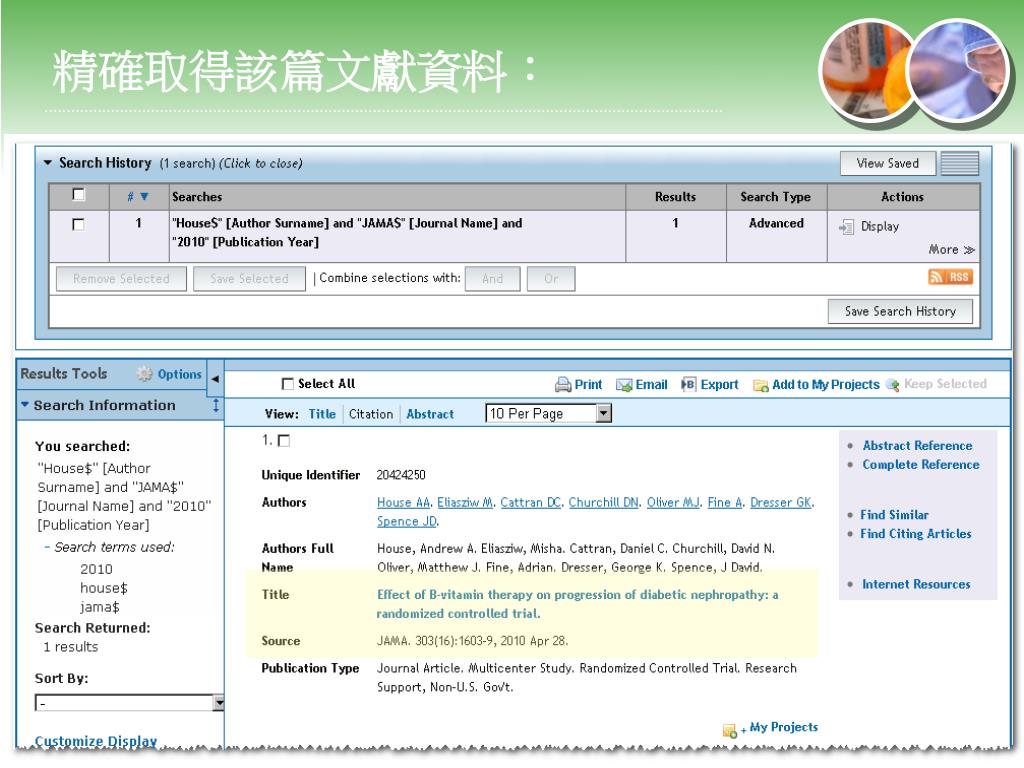The width and height of the screenshot is (1024, 768).
Task: Click the Print link
Action: tap(588, 385)
